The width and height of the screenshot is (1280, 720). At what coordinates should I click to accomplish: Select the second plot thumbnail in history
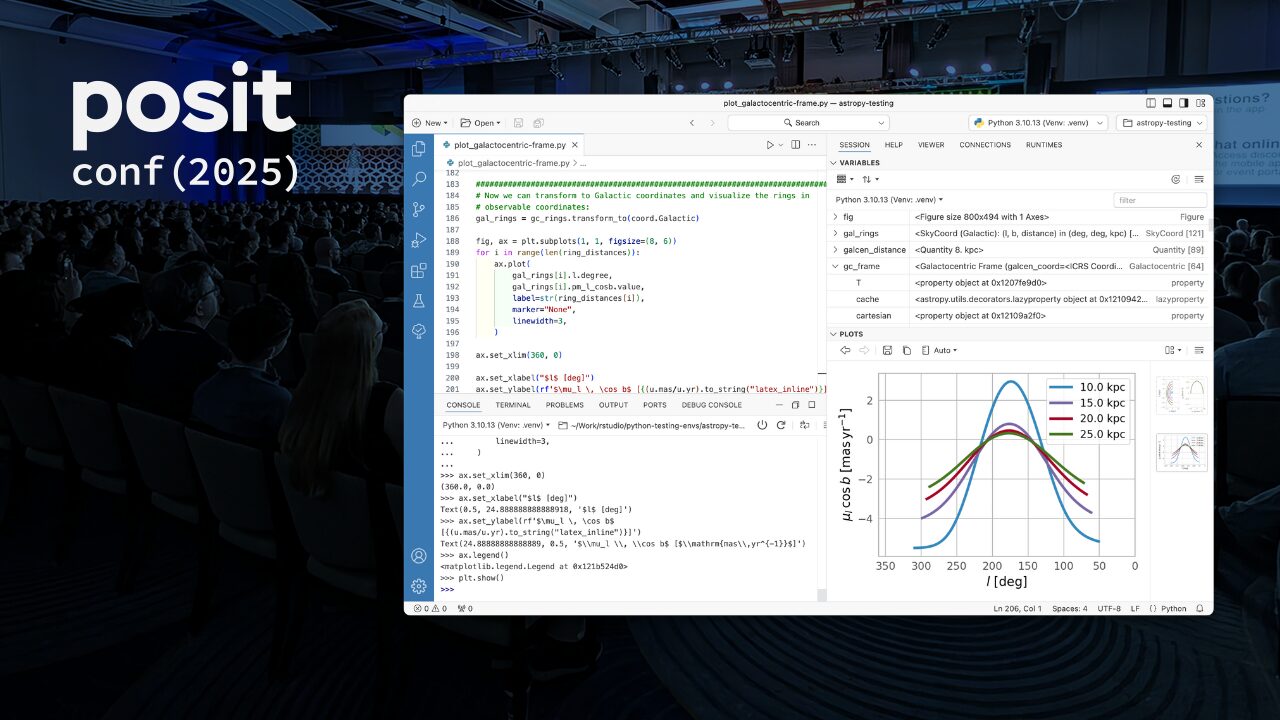1181,452
